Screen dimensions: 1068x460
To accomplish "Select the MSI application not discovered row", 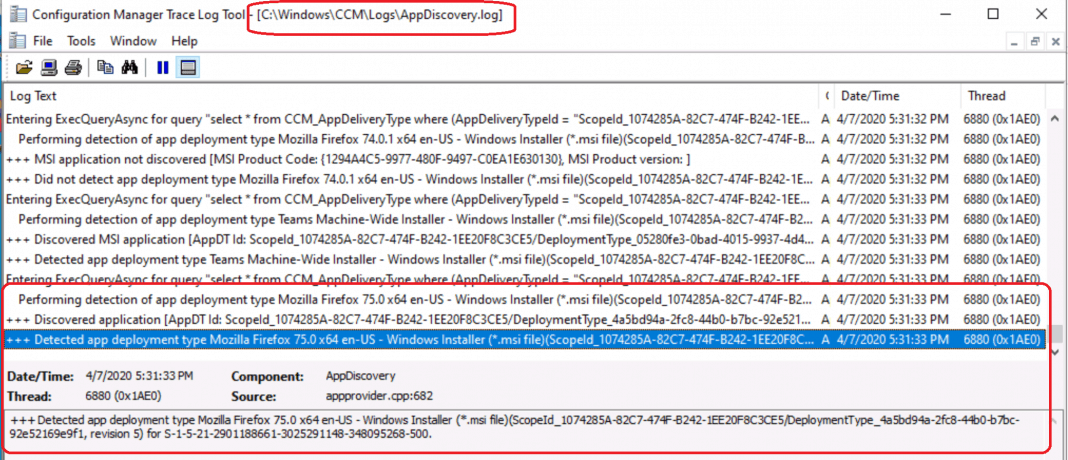I will (400, 160).
